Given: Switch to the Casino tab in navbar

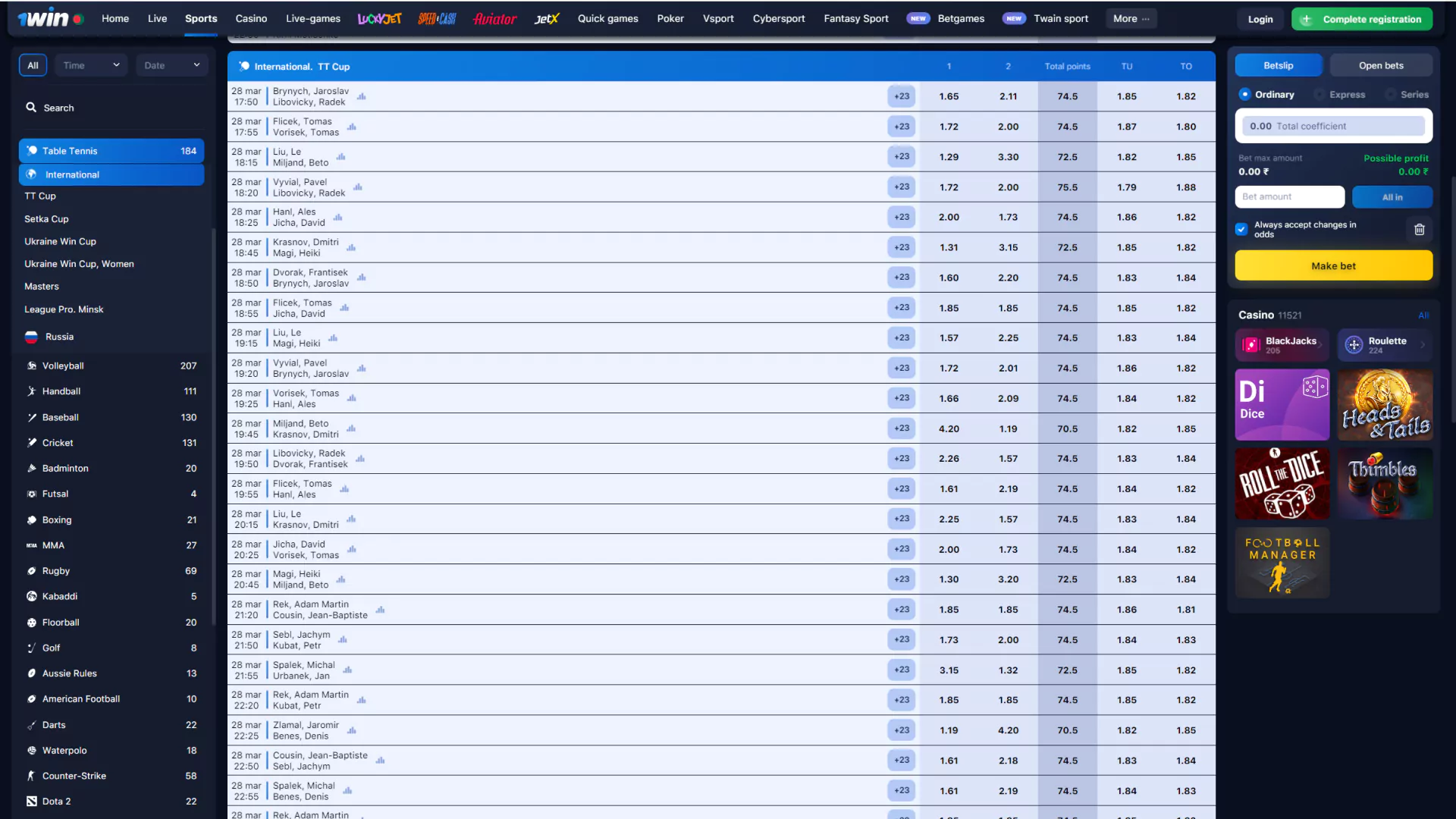Looking at the screenshot, I should [x=251, y=18].
